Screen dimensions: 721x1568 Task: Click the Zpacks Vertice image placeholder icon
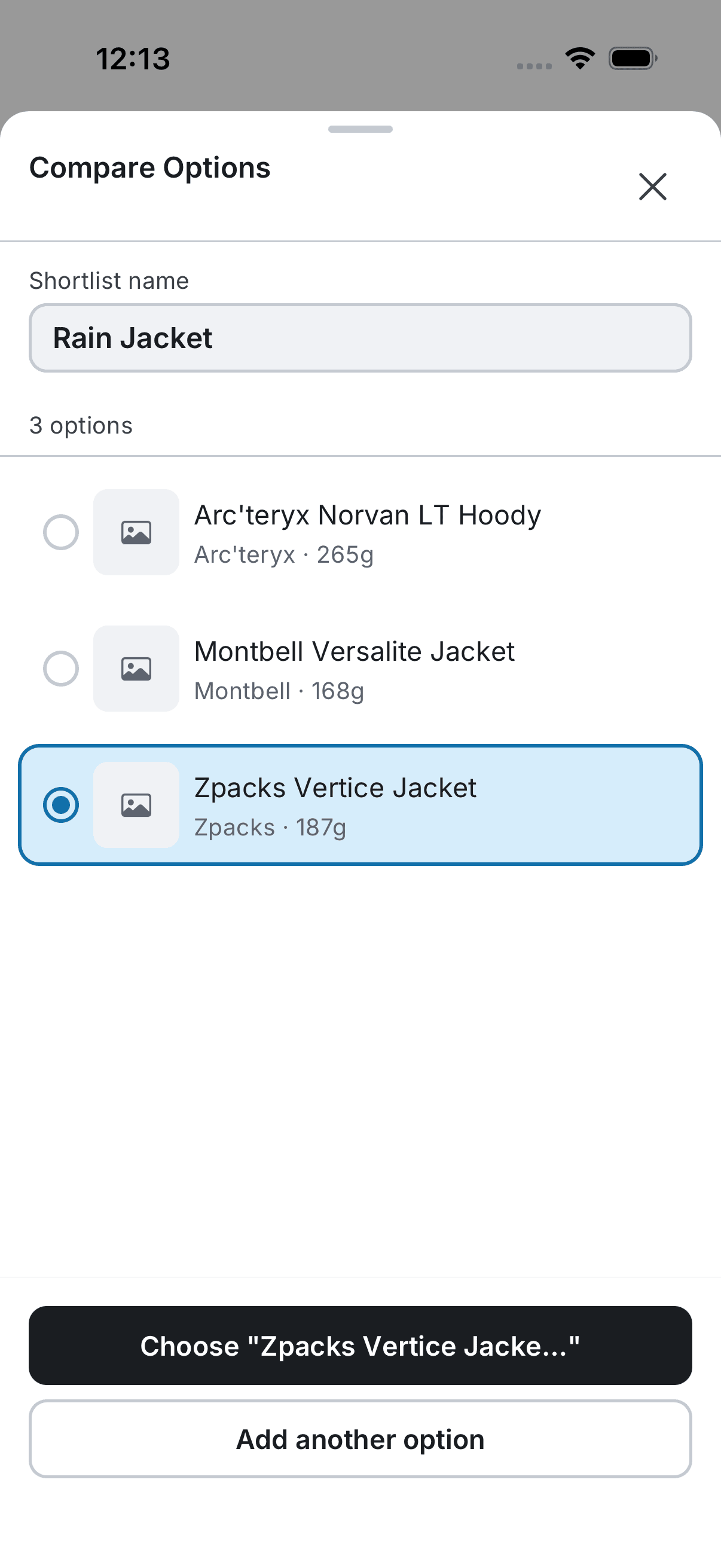pyautogui.click(x=136, y=806)
